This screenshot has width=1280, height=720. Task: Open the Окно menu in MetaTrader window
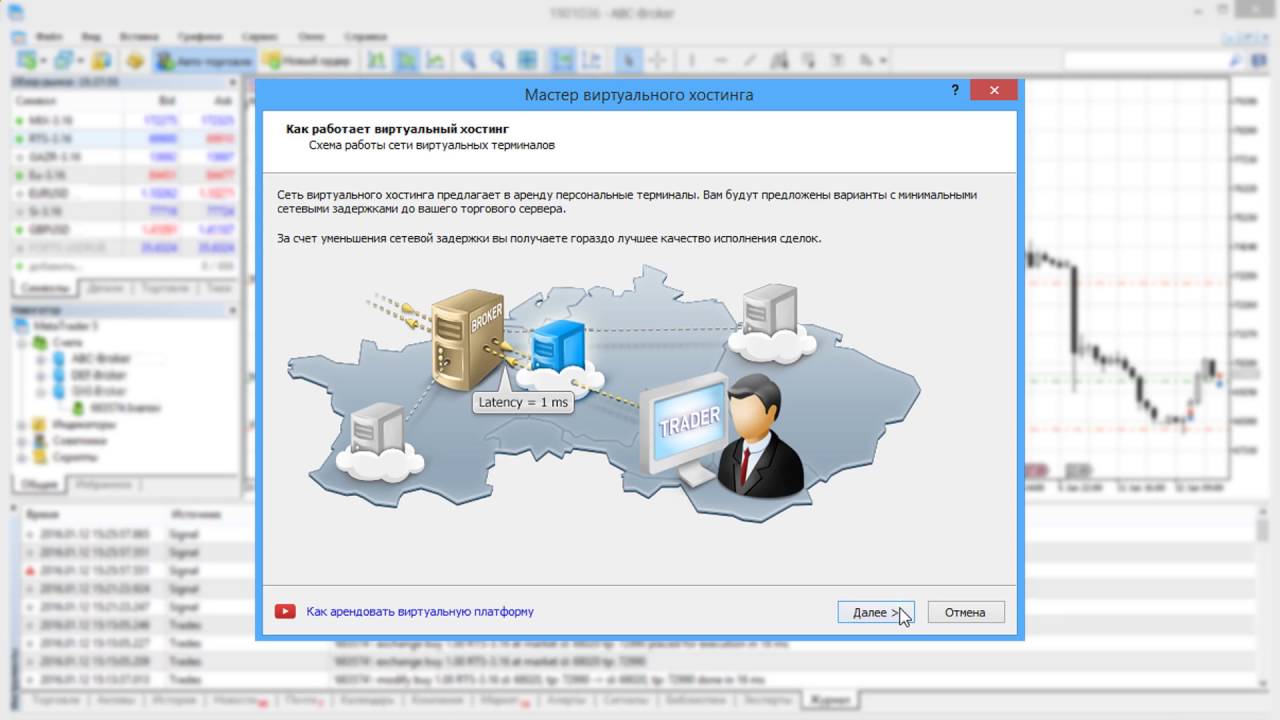tap(312, 36)
